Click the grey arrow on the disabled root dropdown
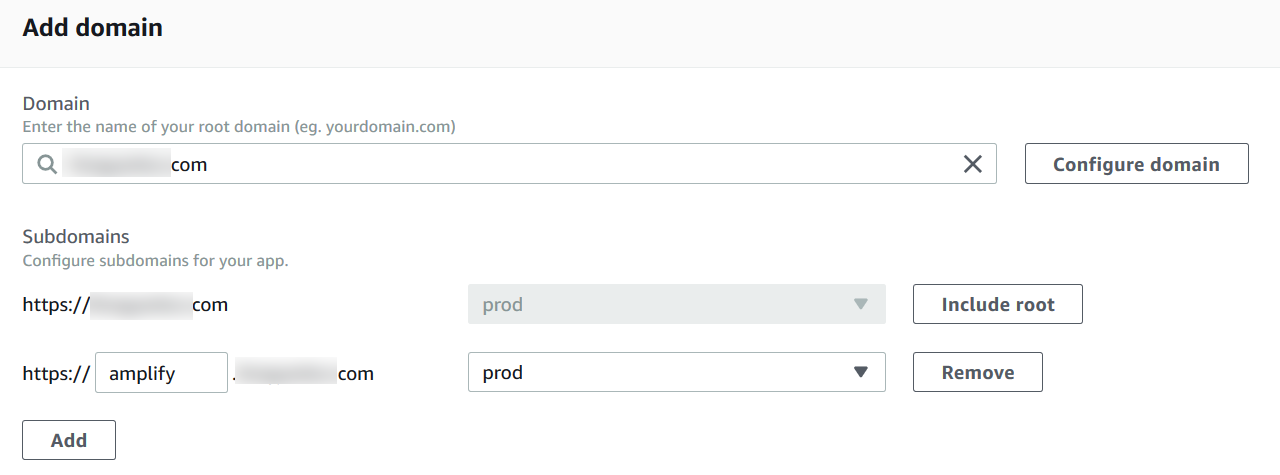The height and width of the screenshot is (475, 1280). (860, 304)
